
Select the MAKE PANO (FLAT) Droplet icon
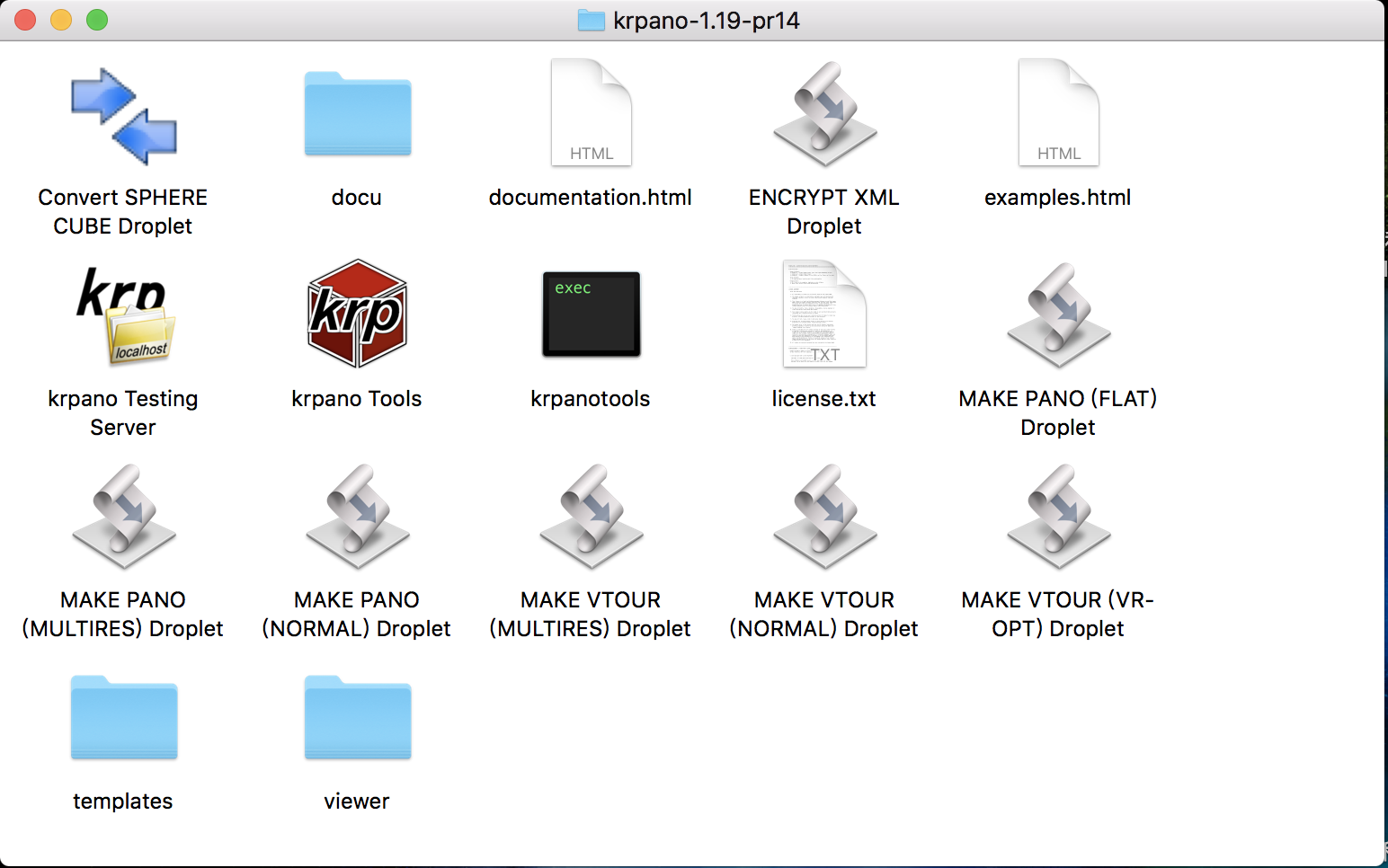coord(1059,314)
